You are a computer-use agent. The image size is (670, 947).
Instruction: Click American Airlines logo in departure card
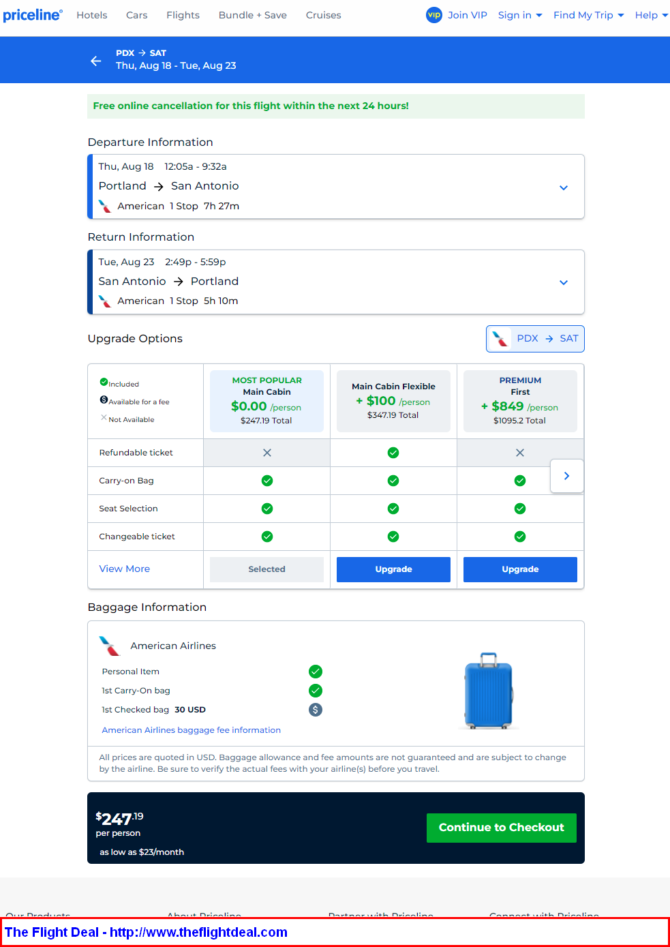[105, 206]
